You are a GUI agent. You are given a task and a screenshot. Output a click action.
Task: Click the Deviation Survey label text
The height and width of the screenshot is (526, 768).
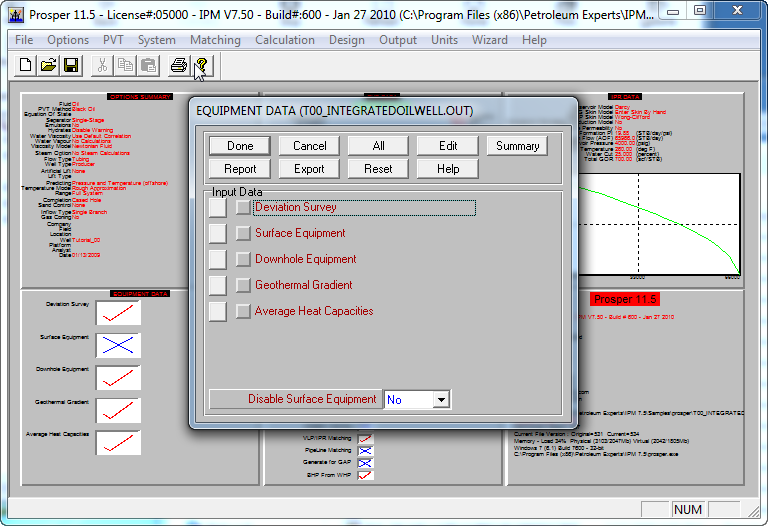pos(296,207)
